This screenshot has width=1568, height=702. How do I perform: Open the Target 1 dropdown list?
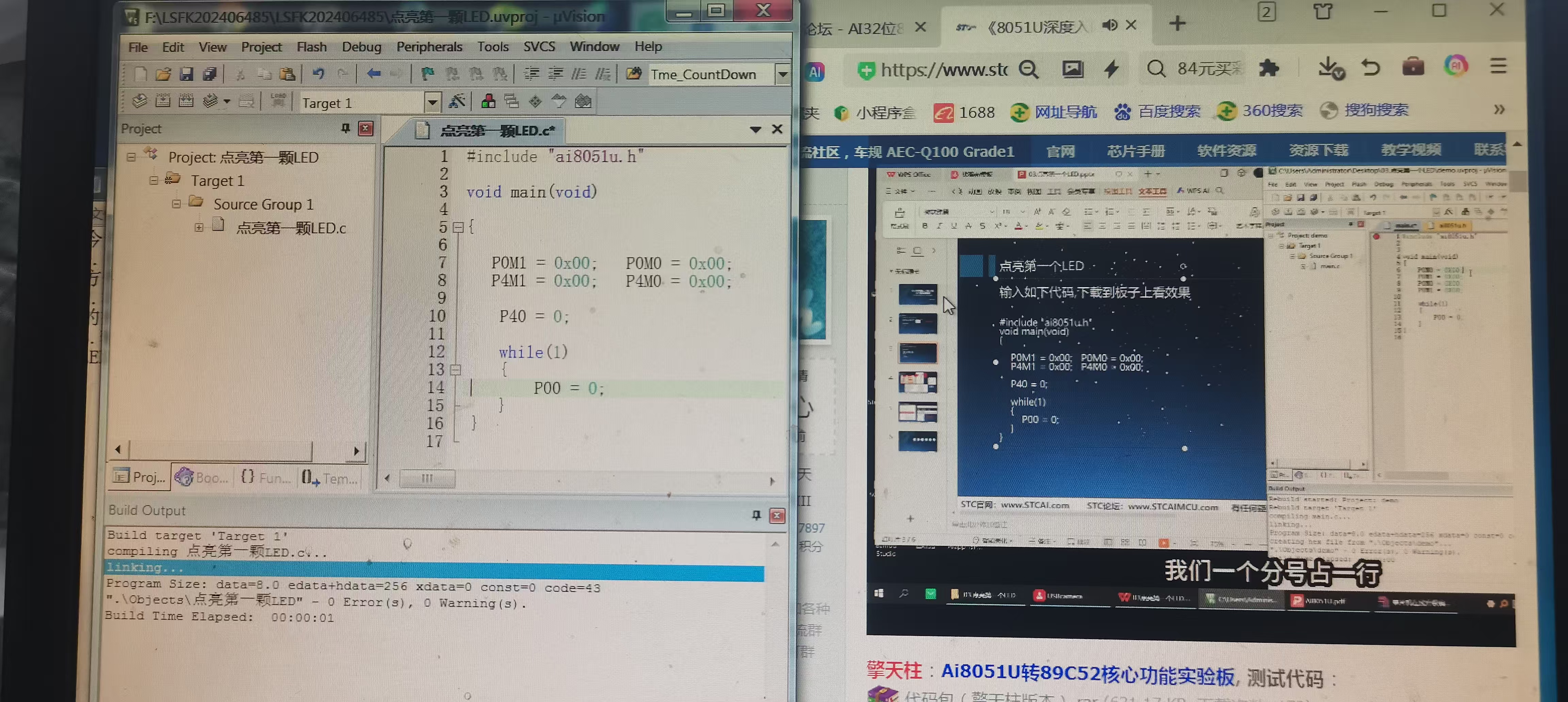point(432,102)
